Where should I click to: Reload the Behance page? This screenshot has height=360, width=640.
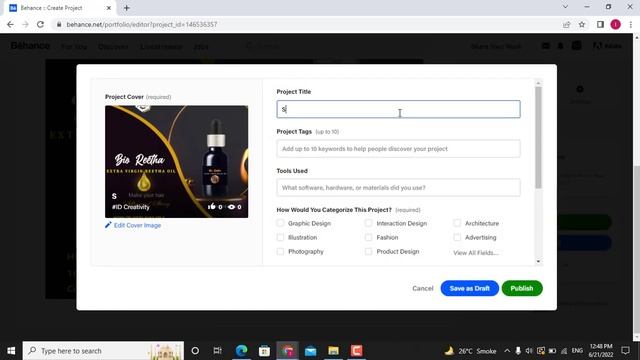[x=40, y=24]
